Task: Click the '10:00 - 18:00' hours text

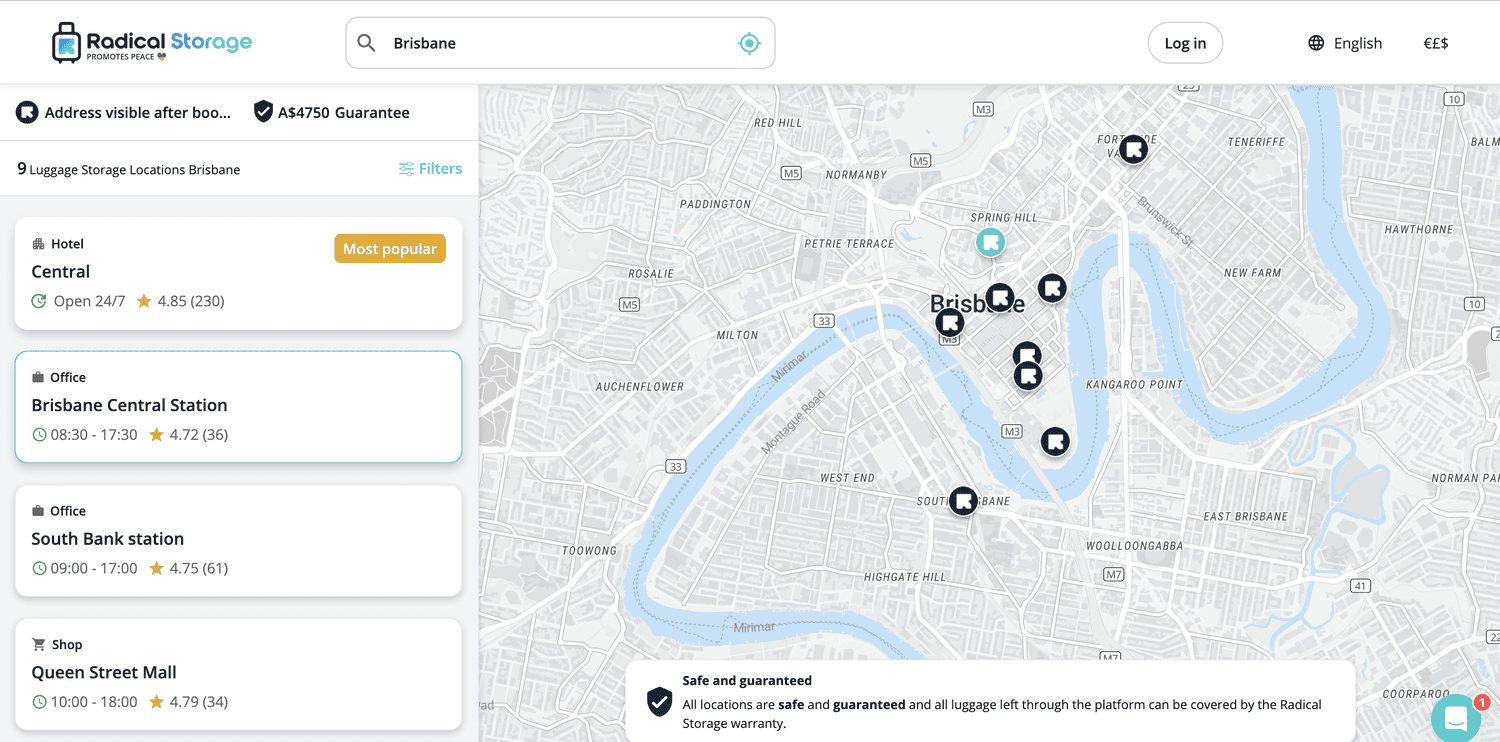Action: (x=94, y=702)
